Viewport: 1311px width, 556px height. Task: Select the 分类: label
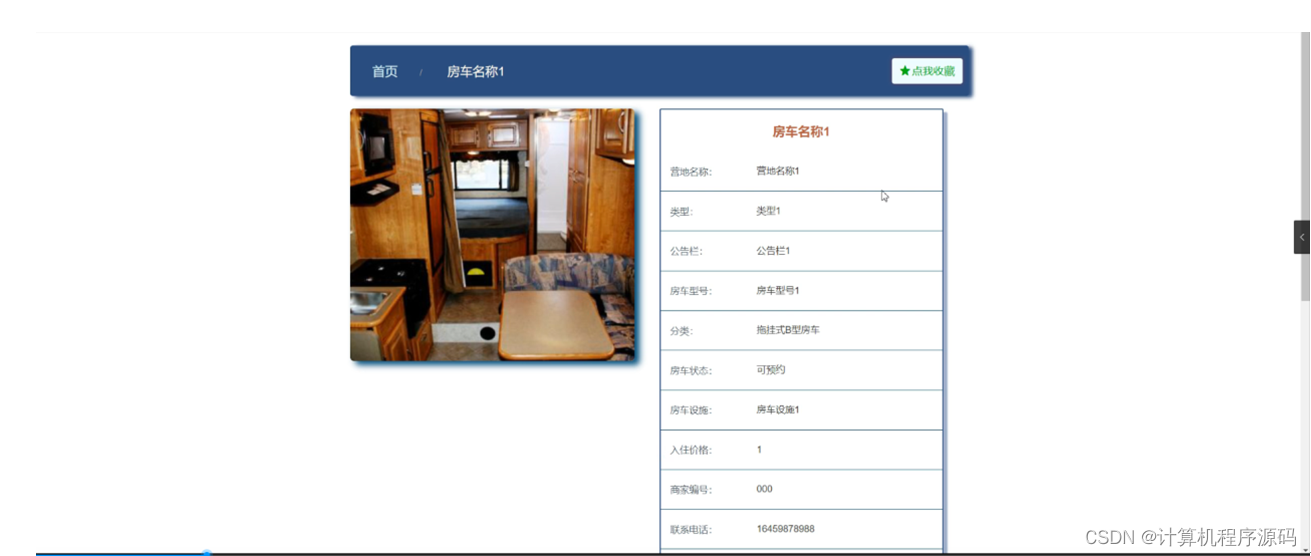pos(681,331)
